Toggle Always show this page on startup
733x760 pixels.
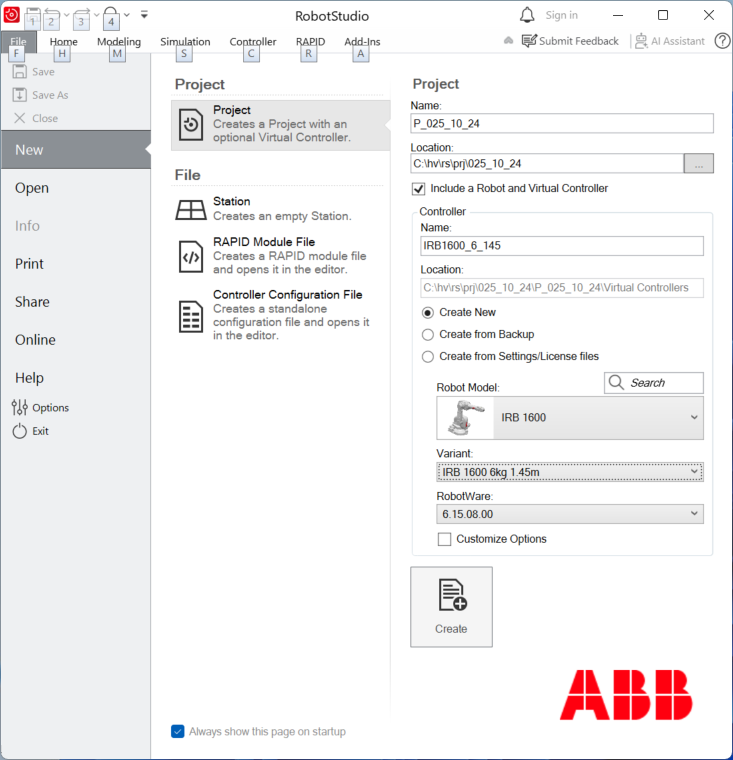(x=178, y=732)
